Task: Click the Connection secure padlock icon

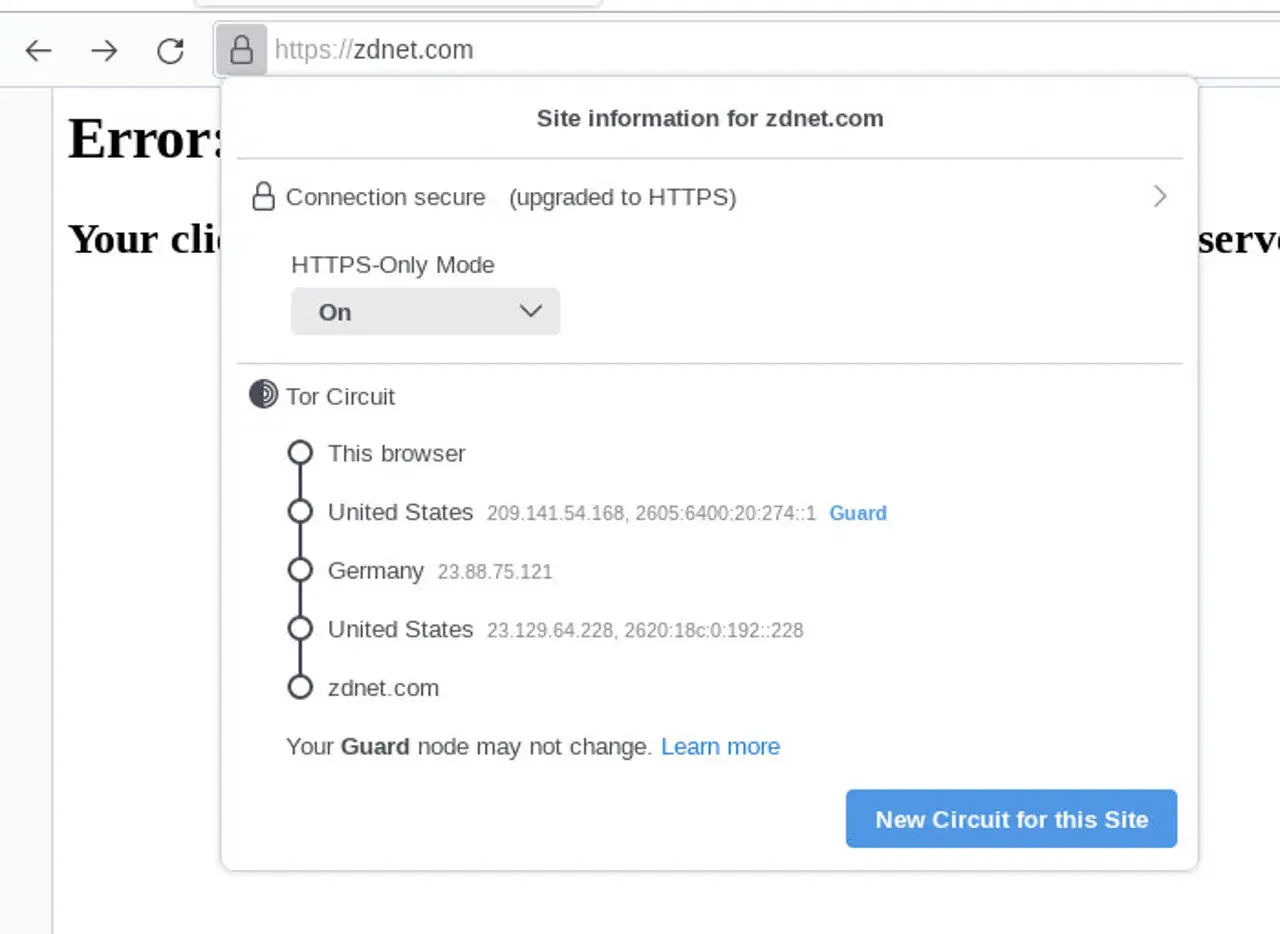Action: [263, 197]
